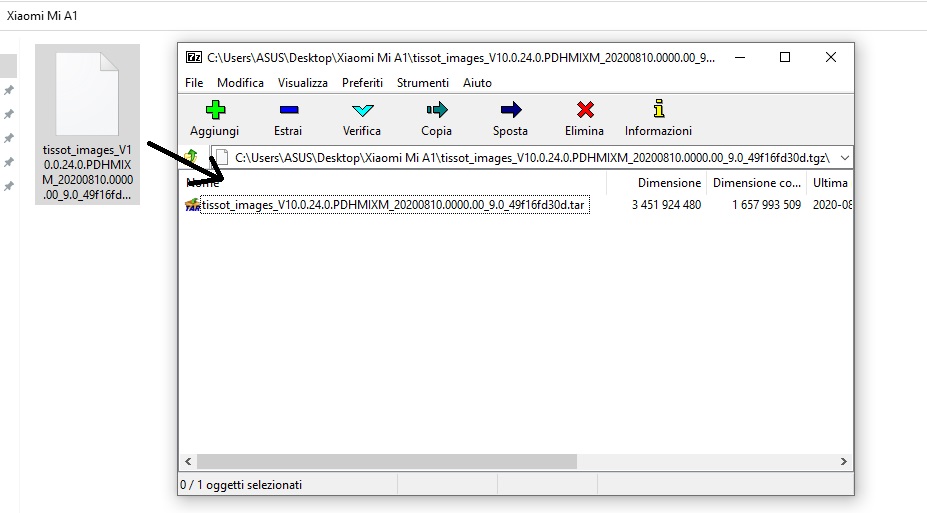Viewport: 927px width, 513px height.
Task: Open the Aiuto menu
Action: pyautogui.click(x=477, y=83)
